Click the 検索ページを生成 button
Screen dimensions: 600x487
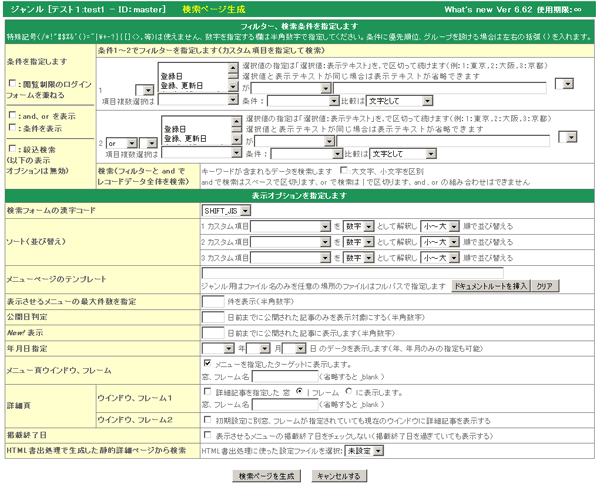click(x=266, y=476)
